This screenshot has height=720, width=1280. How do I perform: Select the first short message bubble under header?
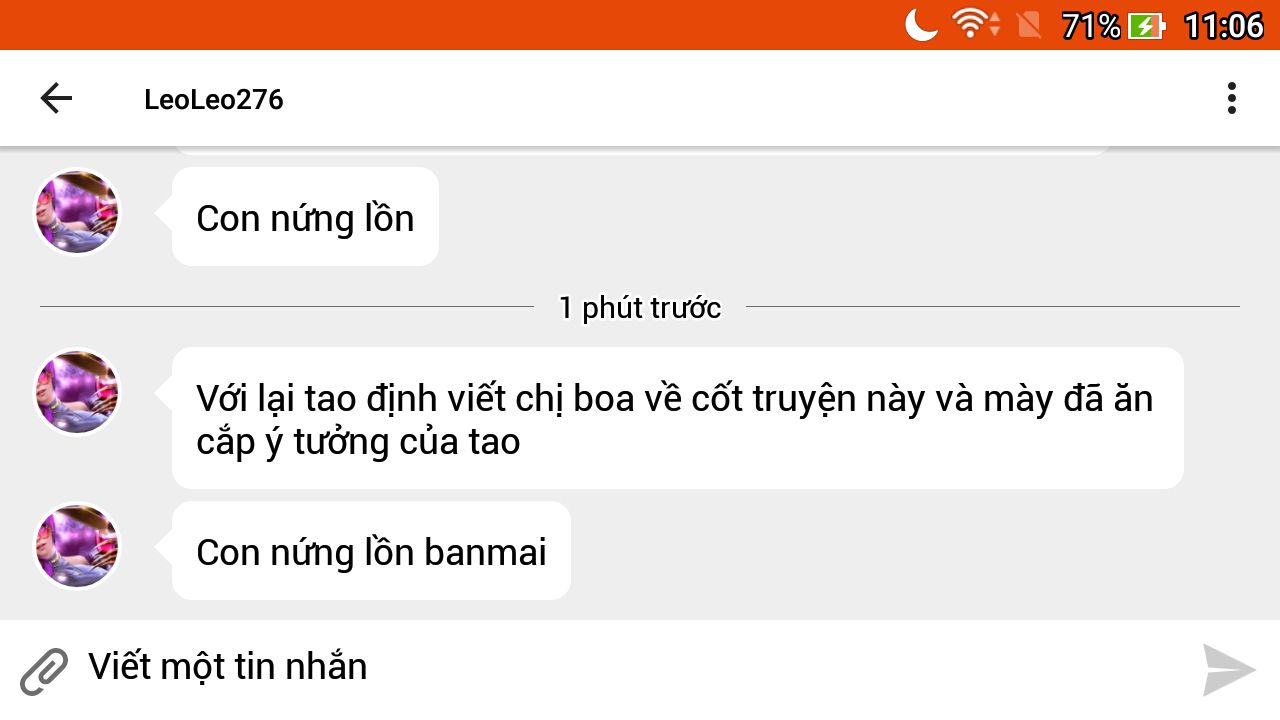pyautogui.click(x=305, y=217)
